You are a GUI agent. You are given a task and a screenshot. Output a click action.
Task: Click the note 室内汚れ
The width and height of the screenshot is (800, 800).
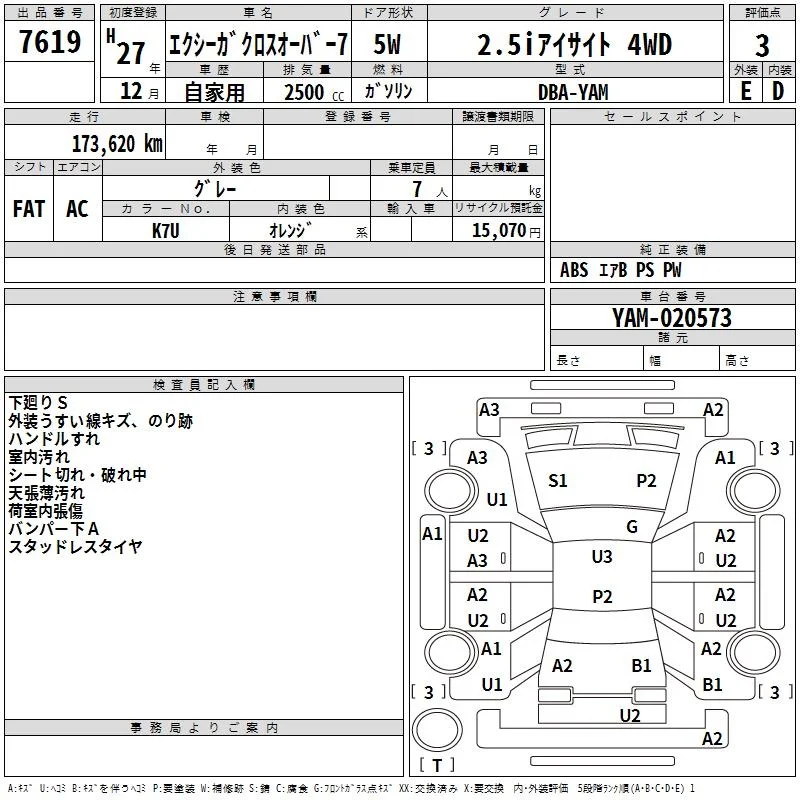(x=39, y=457)
